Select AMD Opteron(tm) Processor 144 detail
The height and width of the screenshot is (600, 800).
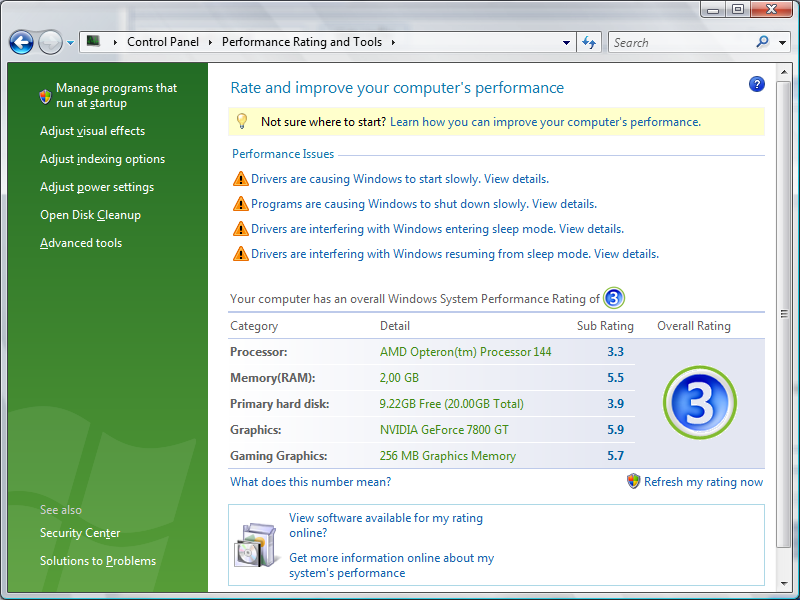465,352
